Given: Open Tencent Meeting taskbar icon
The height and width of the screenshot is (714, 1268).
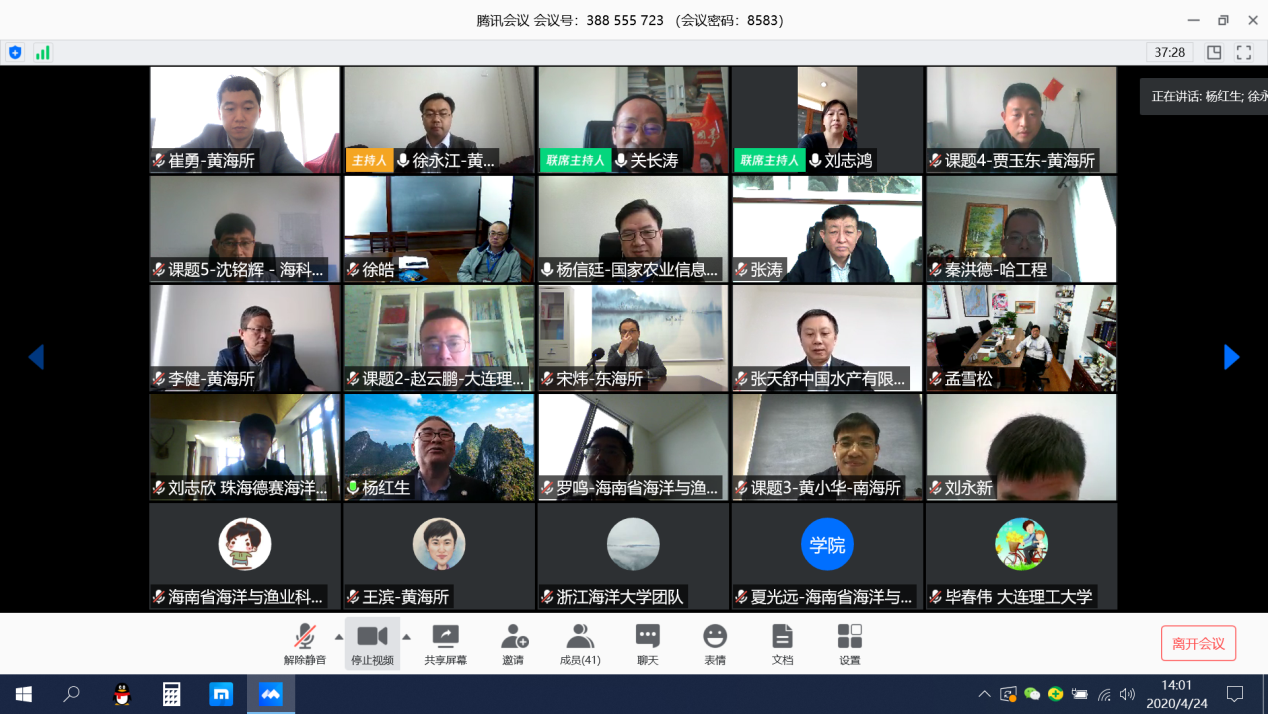Looking at the screenshot, I should [270, 694].
